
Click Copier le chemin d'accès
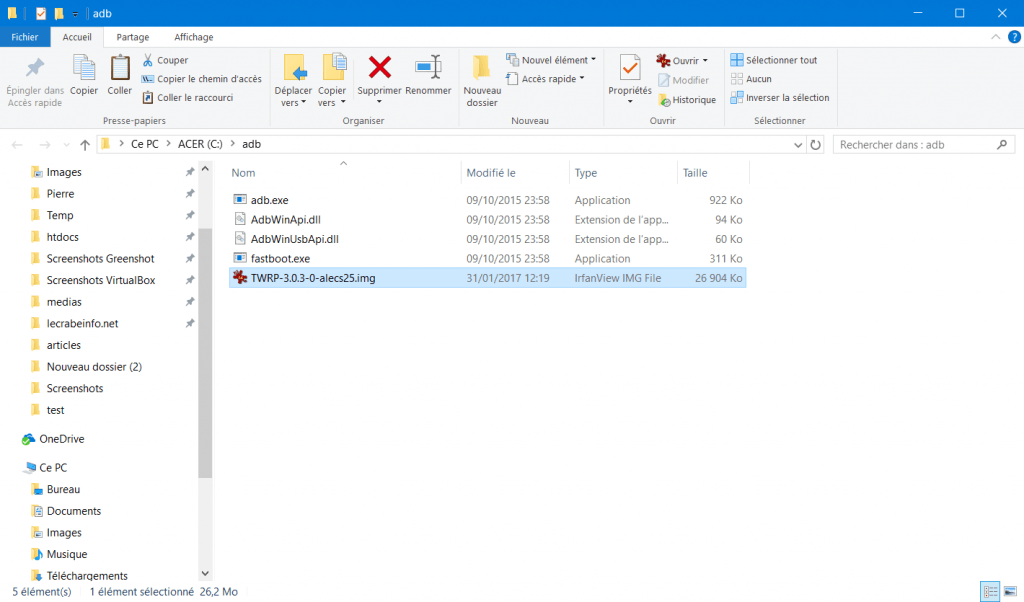[202, 79]
